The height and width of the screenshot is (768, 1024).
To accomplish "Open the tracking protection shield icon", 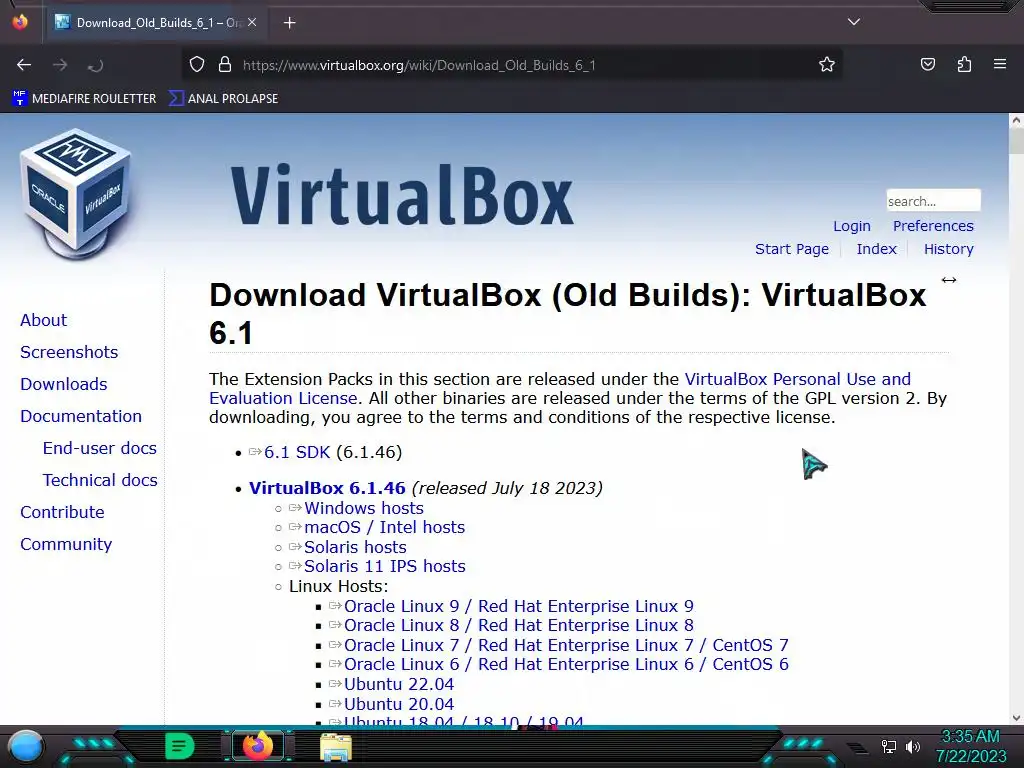I will tap(197, 65).
